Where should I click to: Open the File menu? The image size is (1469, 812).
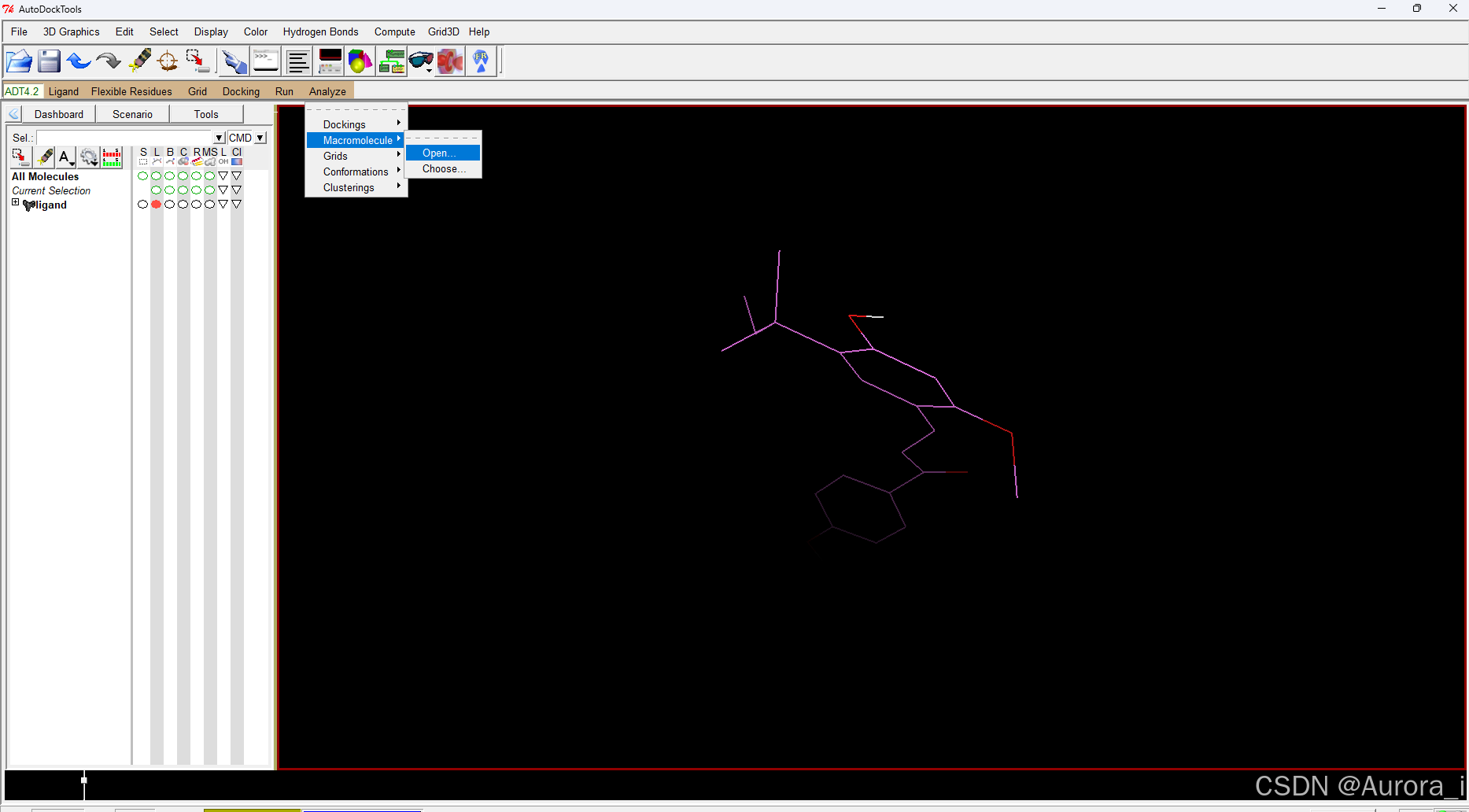click(x=19, y=32)
